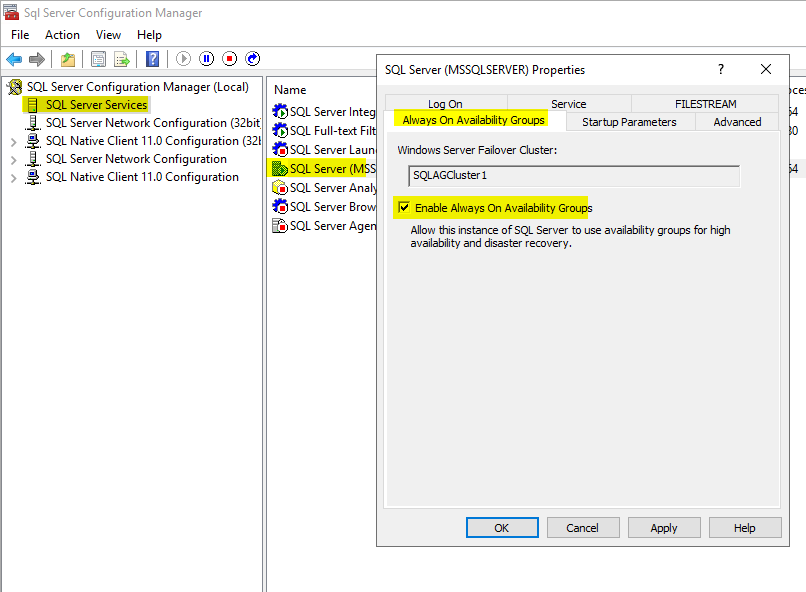Viewport: 806px width, 592px height.
Task: Click SQL Full-text Filter Daemon row icon
Action: [280, 131]
